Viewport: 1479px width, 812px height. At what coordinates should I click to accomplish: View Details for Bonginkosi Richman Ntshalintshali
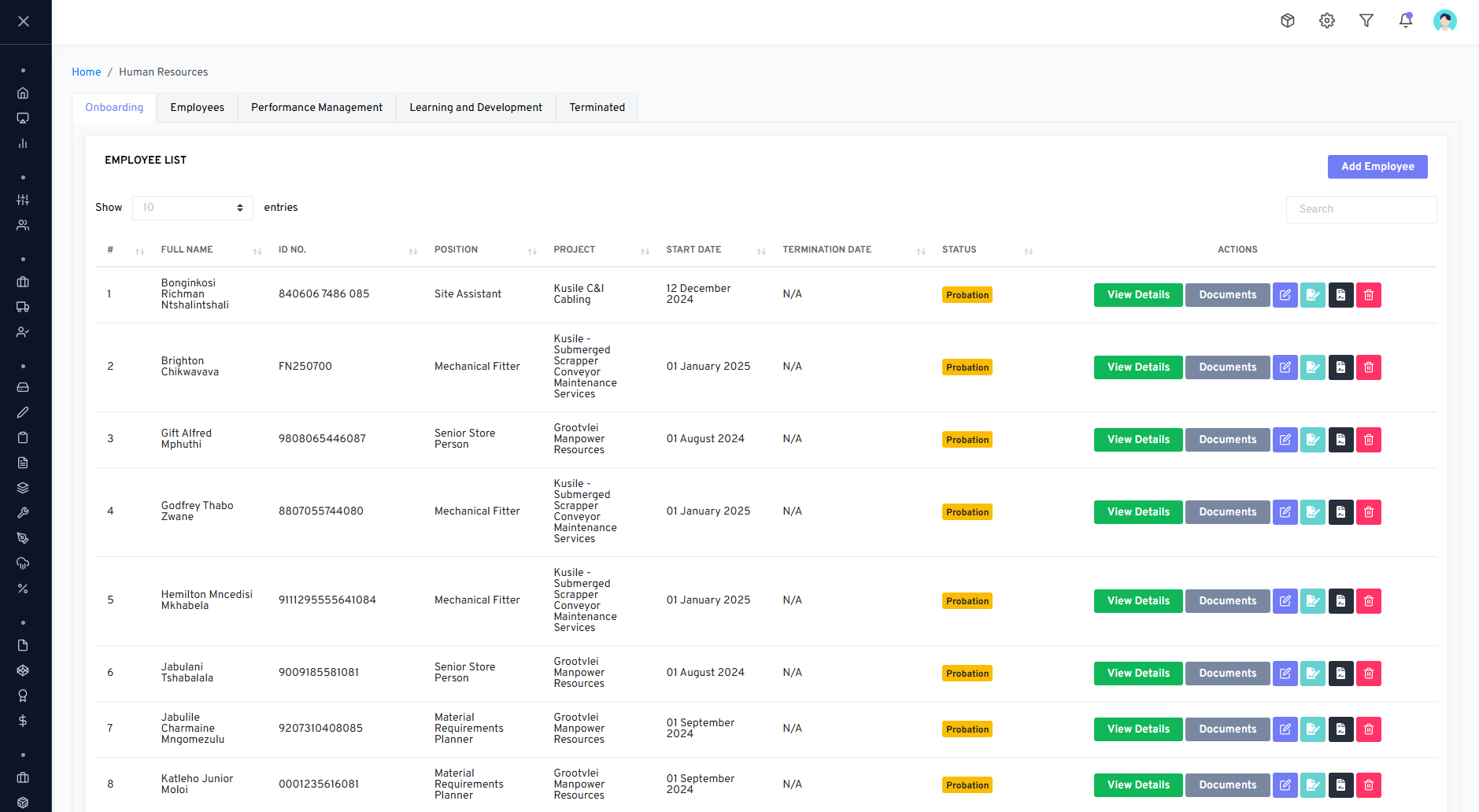1138,295
